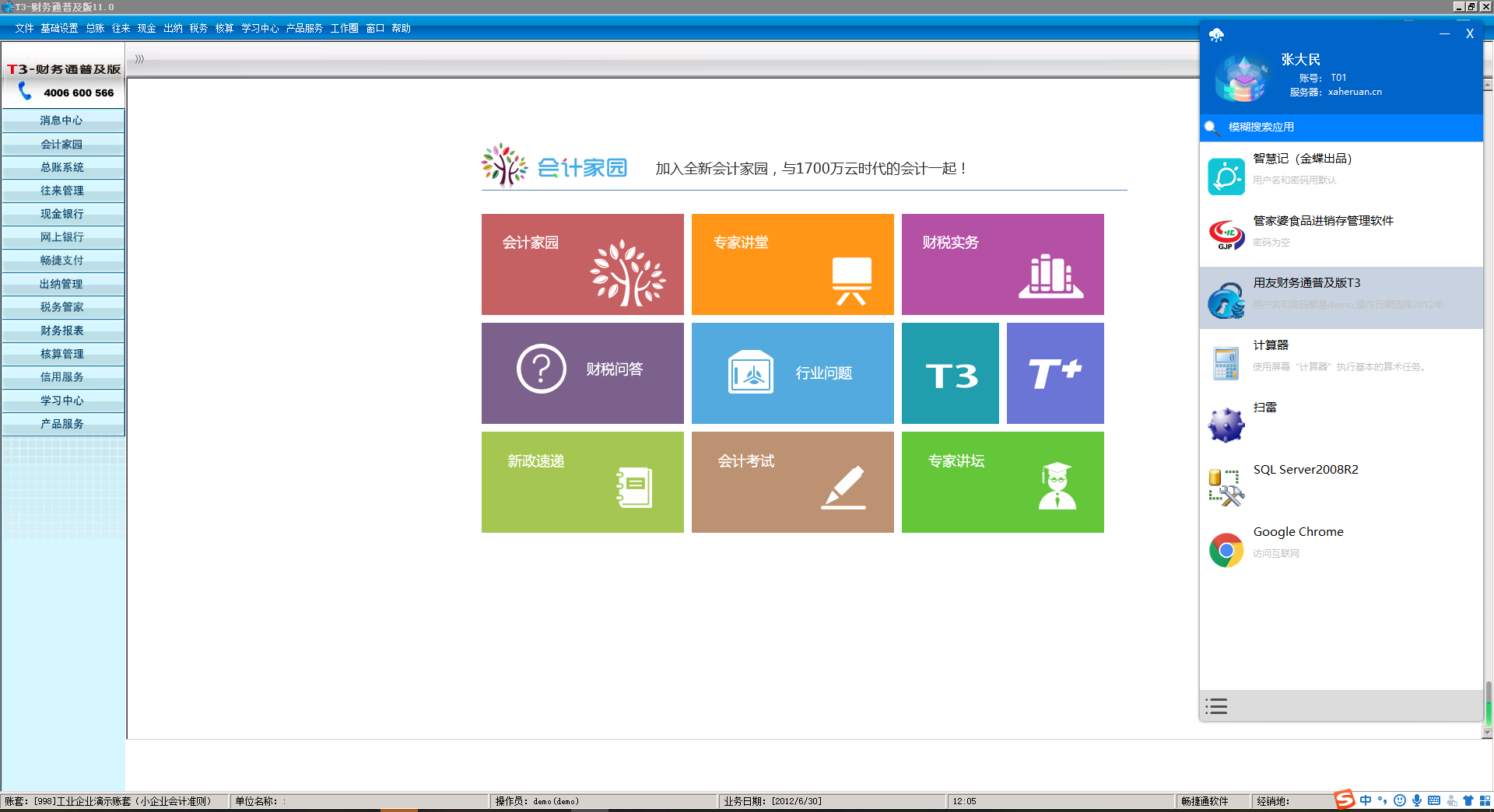Launch Google Chrome from app list
1494x812 pixels.
(x=1226, y=549)
